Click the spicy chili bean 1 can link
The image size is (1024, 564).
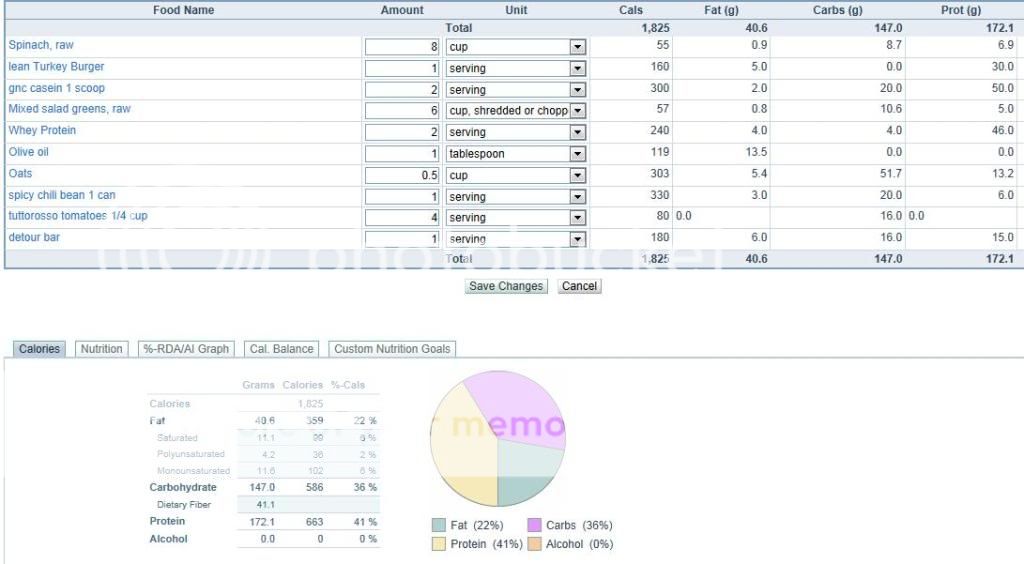coord(62,195)
